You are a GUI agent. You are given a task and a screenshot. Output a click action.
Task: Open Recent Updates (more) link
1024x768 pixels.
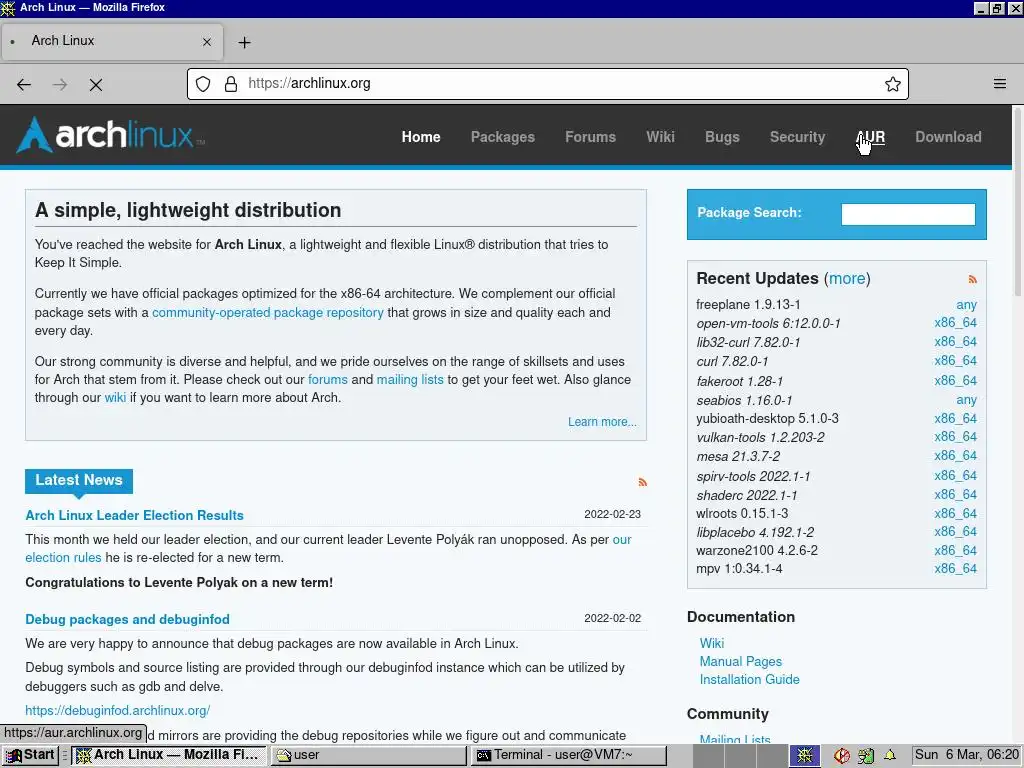[847, 278]
